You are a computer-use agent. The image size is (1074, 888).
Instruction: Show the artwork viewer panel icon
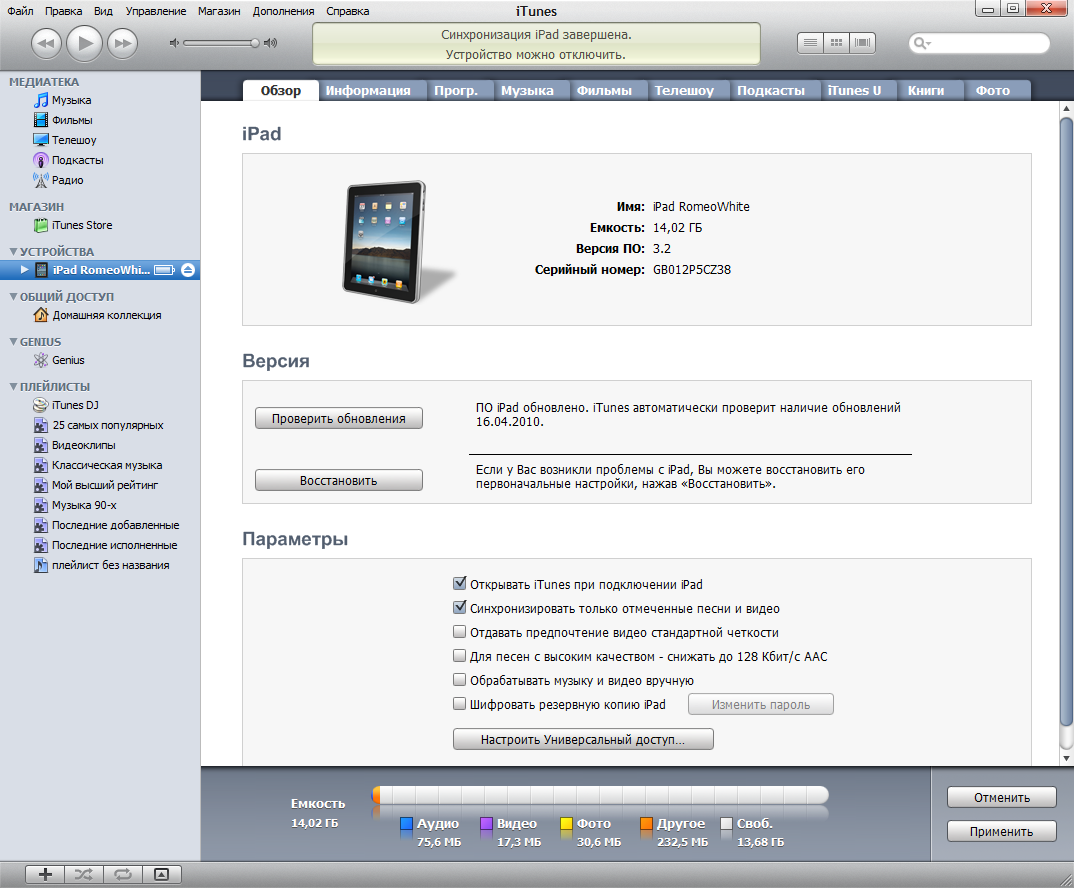coord(161,874)
